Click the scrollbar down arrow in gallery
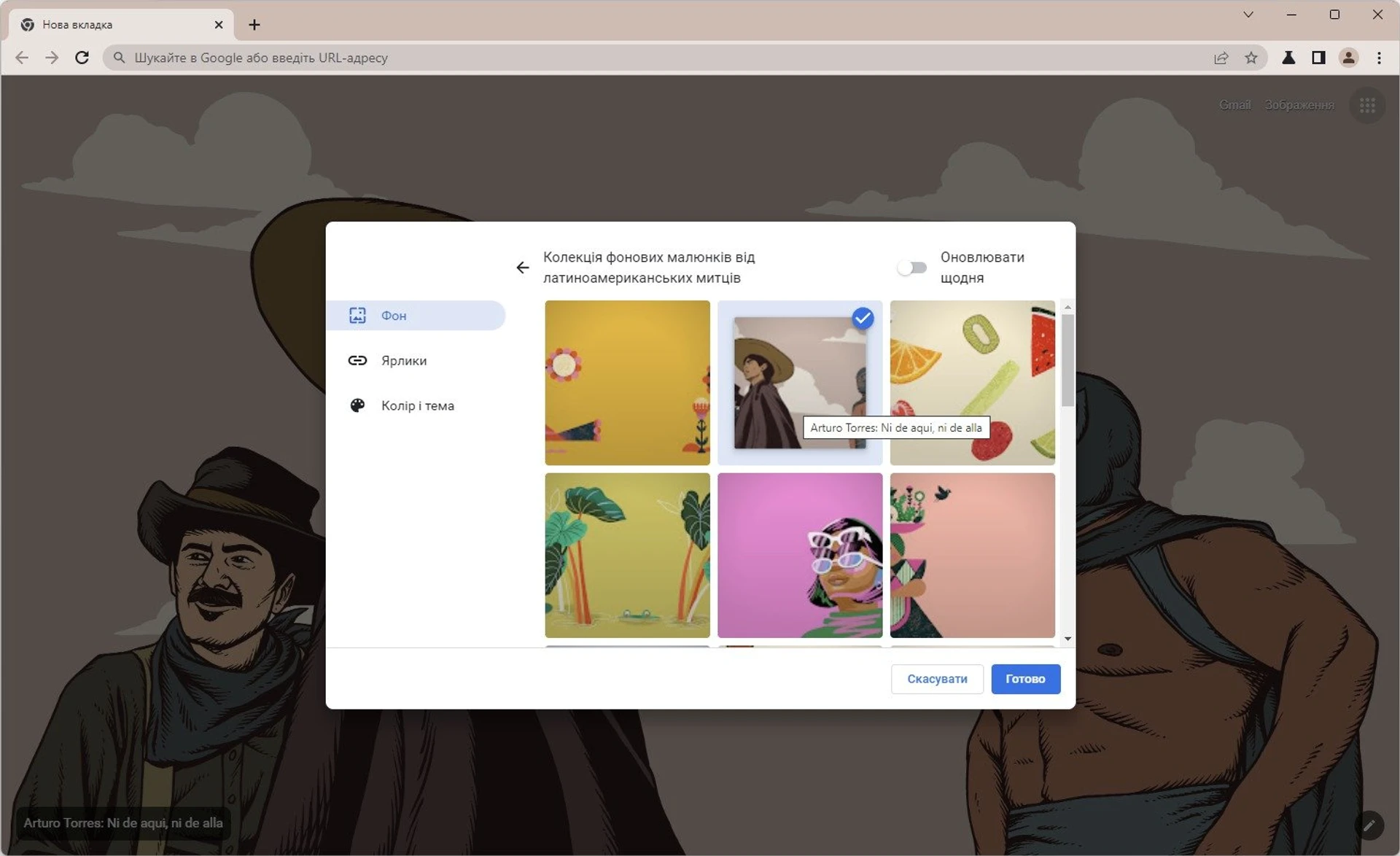Image resolution: width=1400 pixels, height=856 pixels. [1067, 639]
